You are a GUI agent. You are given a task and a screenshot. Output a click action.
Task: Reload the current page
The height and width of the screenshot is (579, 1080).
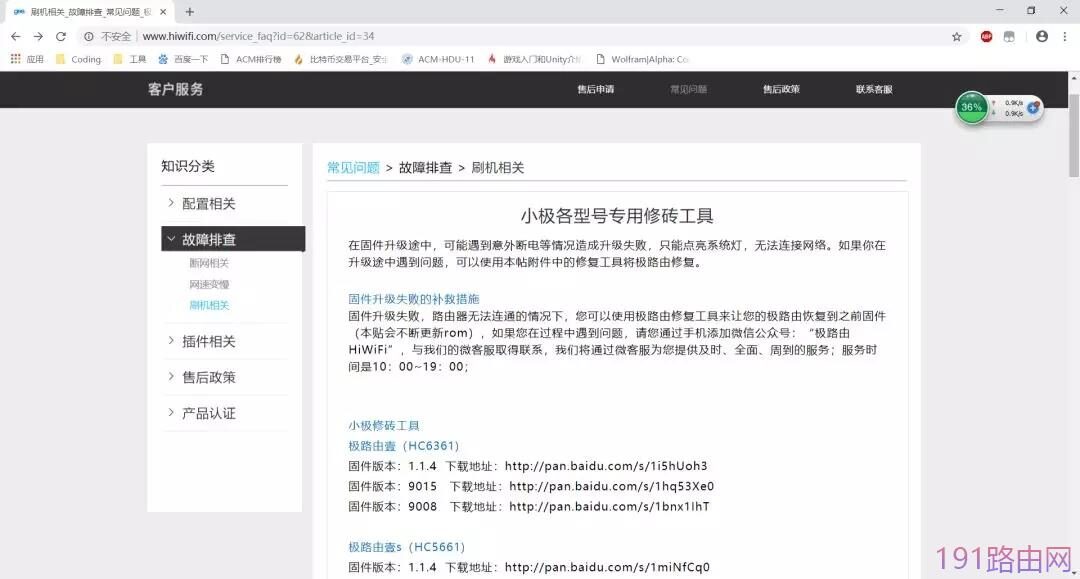point(61,36)
